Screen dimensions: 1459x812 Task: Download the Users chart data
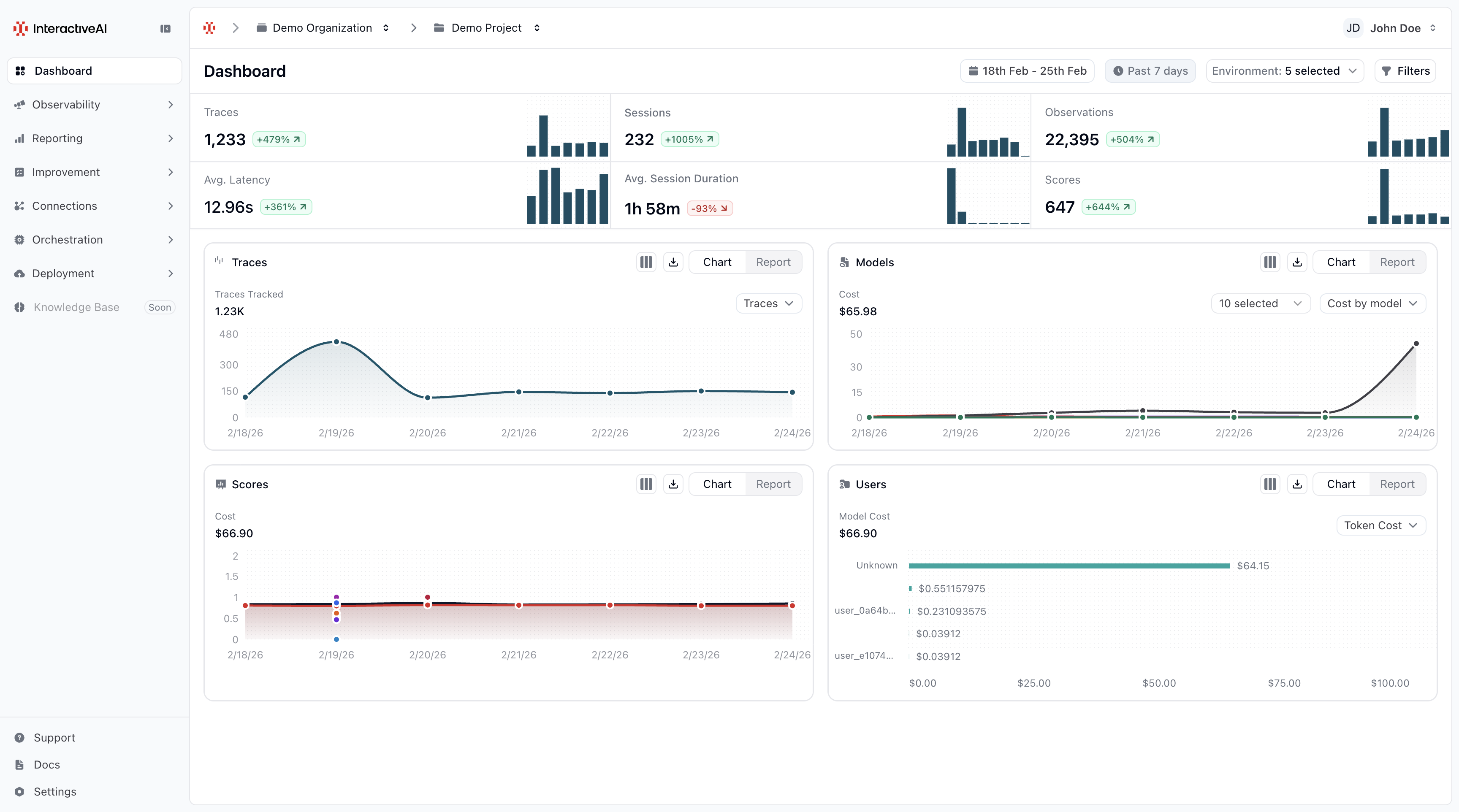1297,484
